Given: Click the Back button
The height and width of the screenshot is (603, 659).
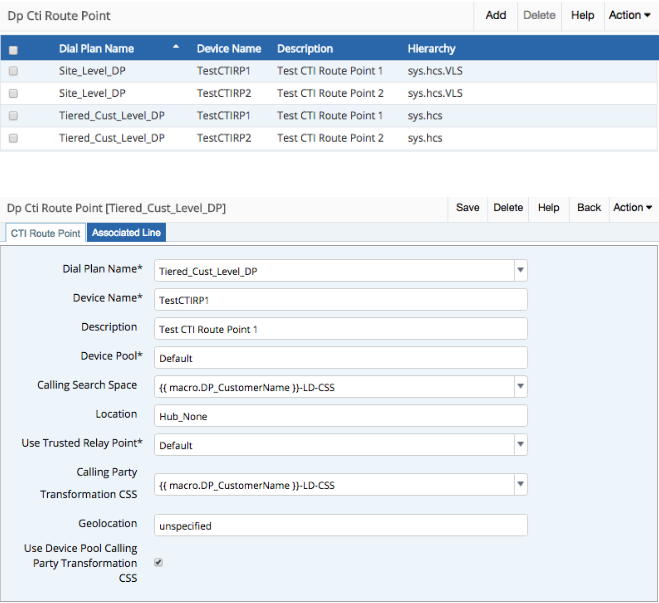Looking at the screenshot, I should coord(589,208).
